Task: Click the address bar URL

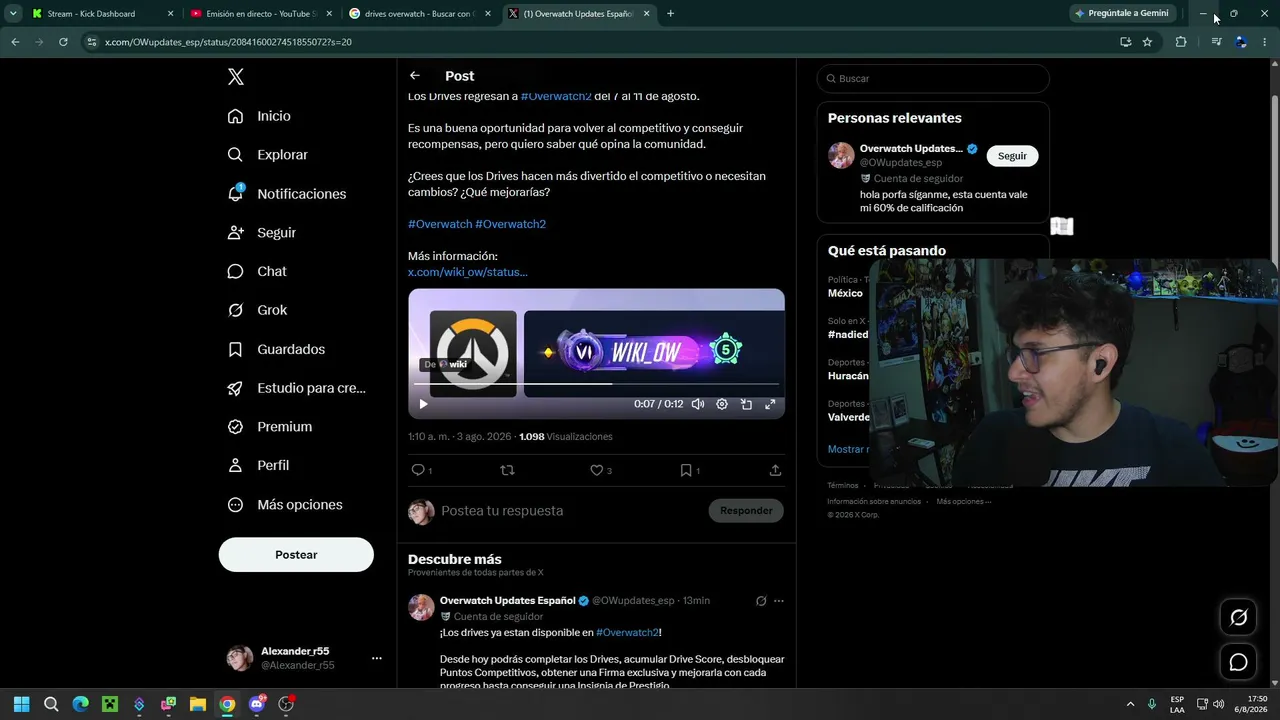Action: click(228, 42)
